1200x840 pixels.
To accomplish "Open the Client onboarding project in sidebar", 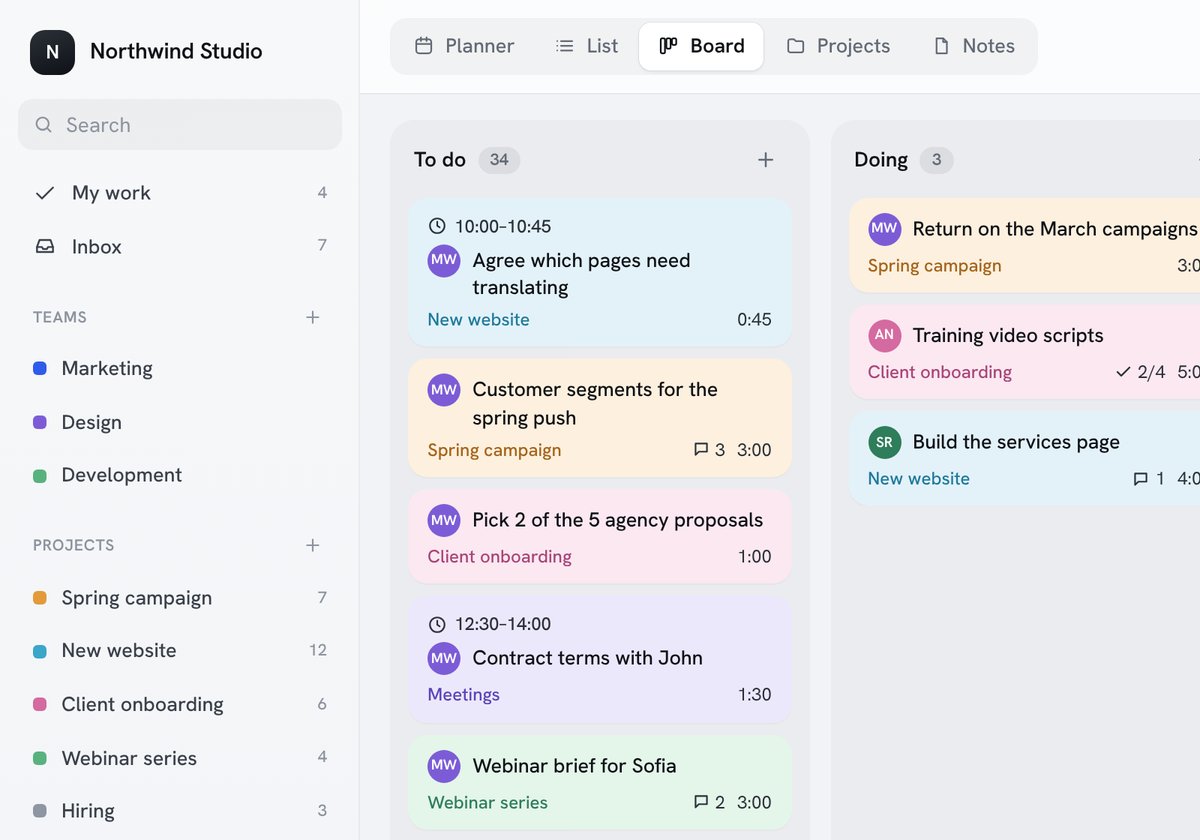I will pos(180,704).
